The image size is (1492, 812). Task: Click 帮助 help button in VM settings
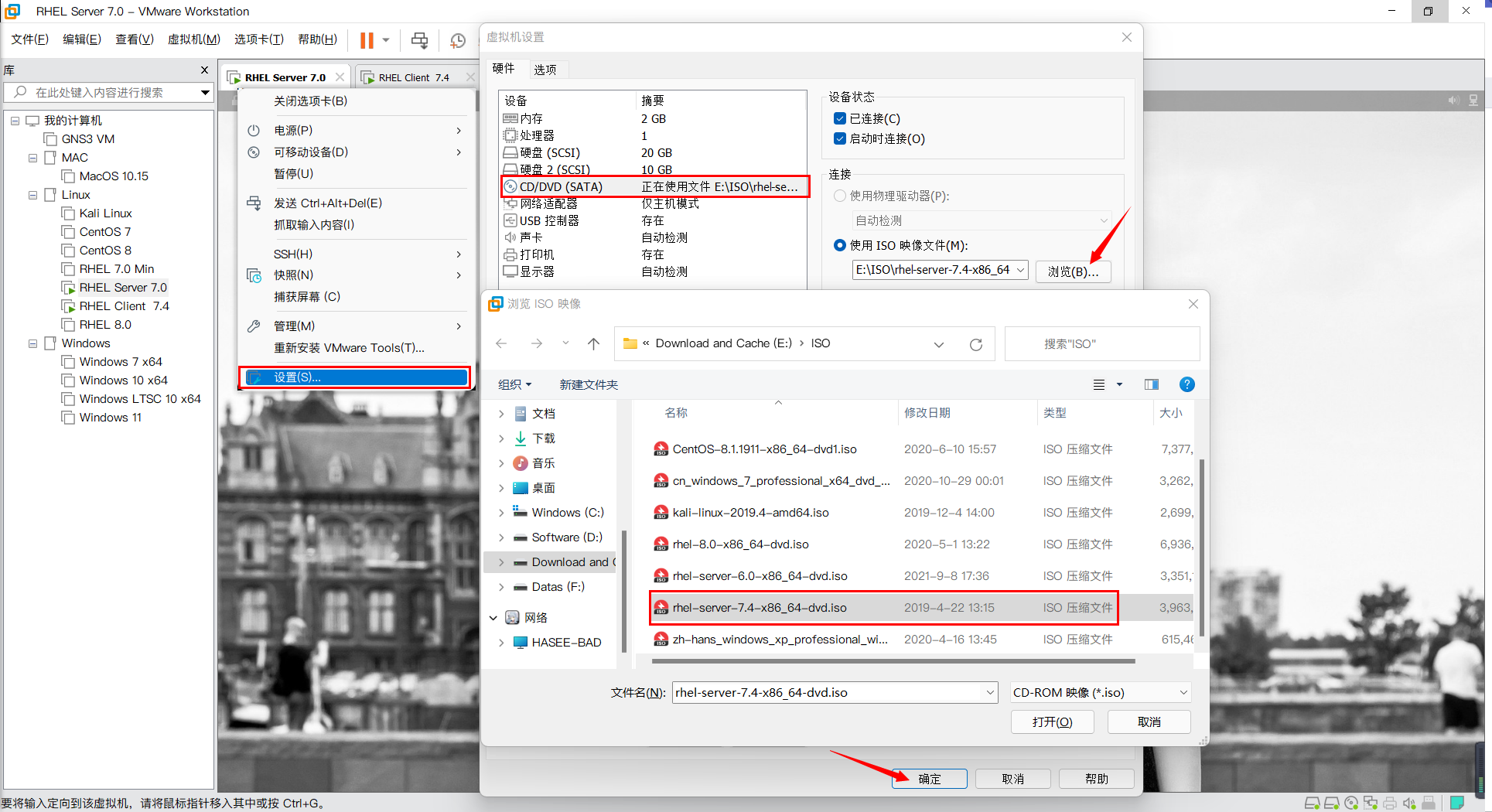pos(1097,779)
